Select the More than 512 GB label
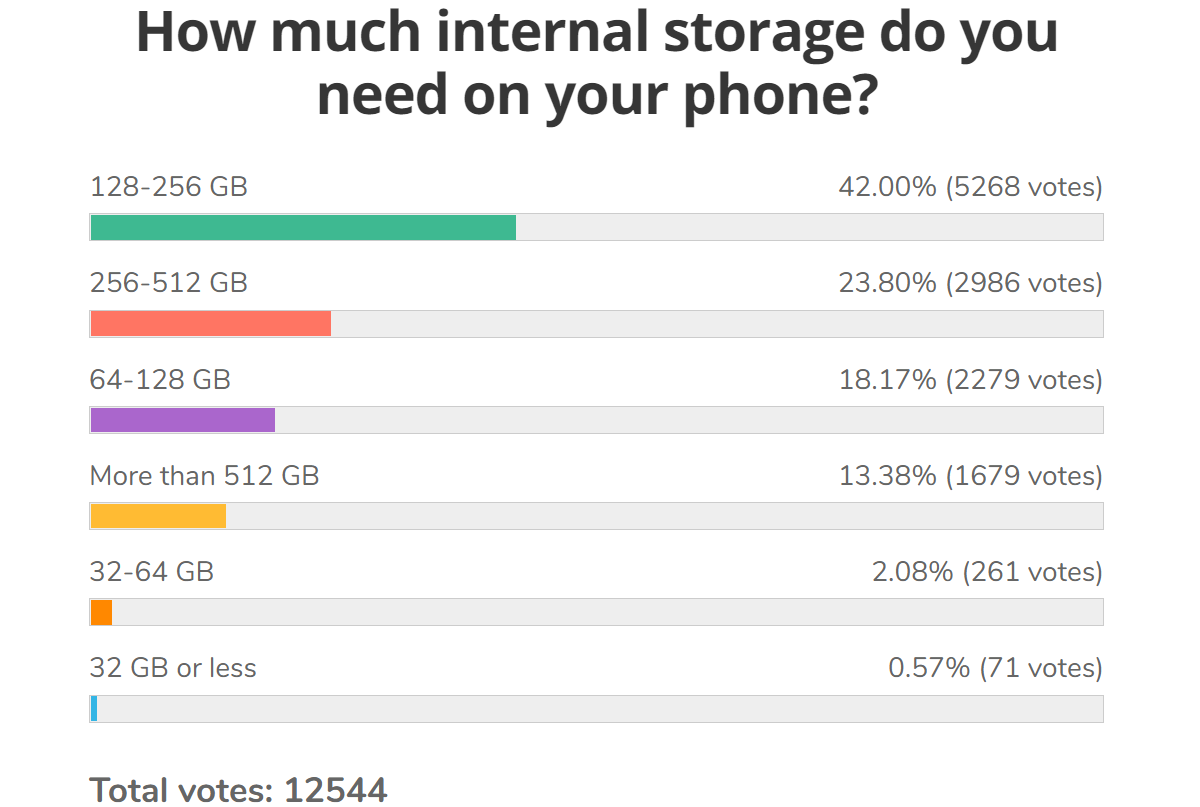 coord(205,475)
